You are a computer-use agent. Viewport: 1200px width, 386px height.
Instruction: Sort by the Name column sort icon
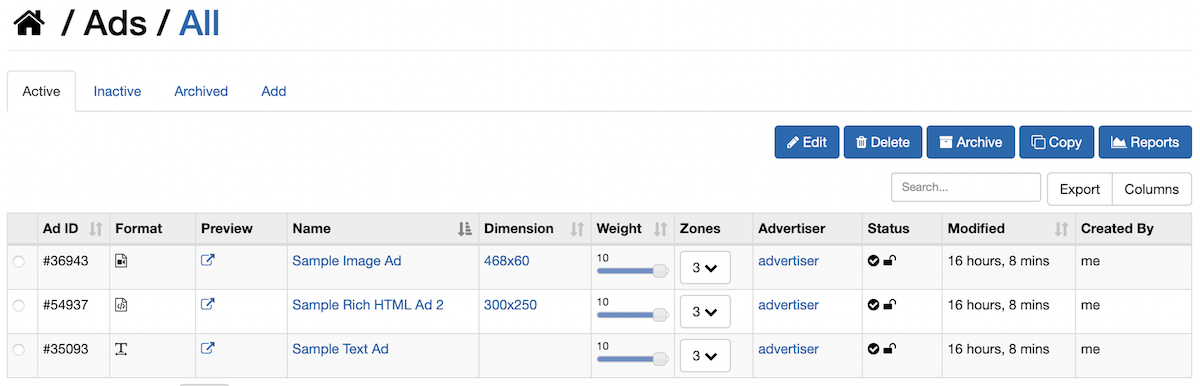464,229
